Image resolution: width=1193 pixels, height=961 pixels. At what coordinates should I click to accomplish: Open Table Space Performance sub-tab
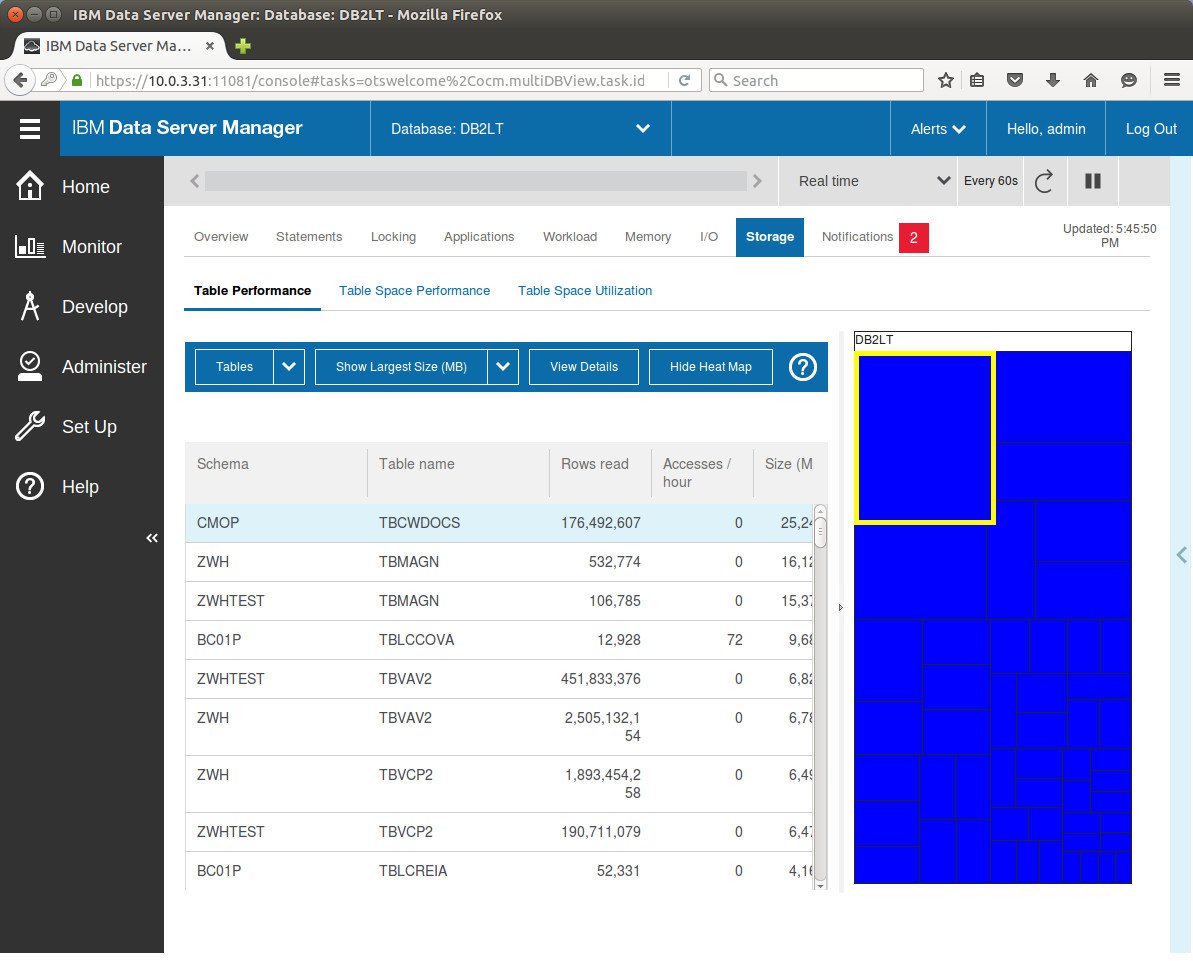[x=415, y=291]
